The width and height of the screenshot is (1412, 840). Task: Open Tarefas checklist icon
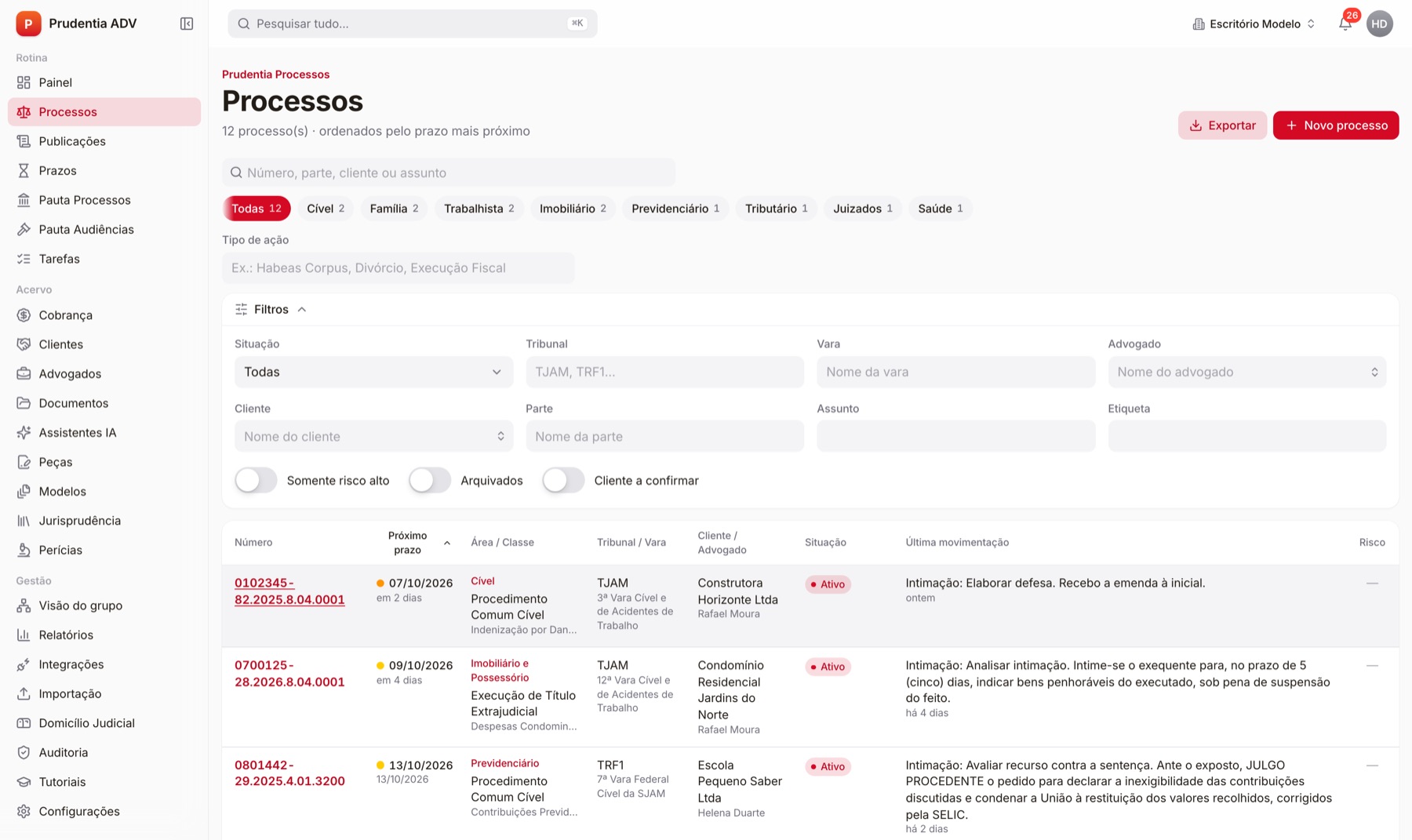tap(24, 259)
